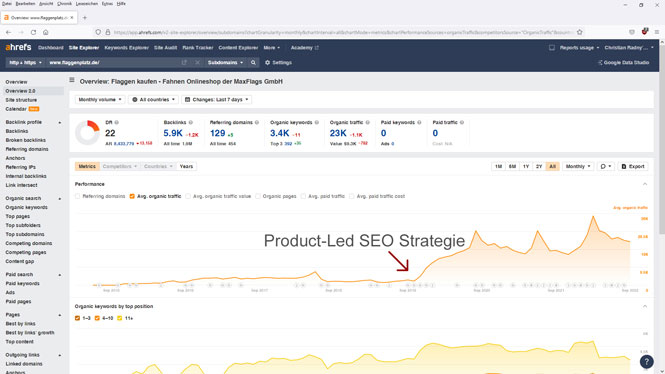This screenshot has height=374, width=665.
Task: Close the Overview www.flaggenplatz.de tab
Action: click(x=72, y=18)
